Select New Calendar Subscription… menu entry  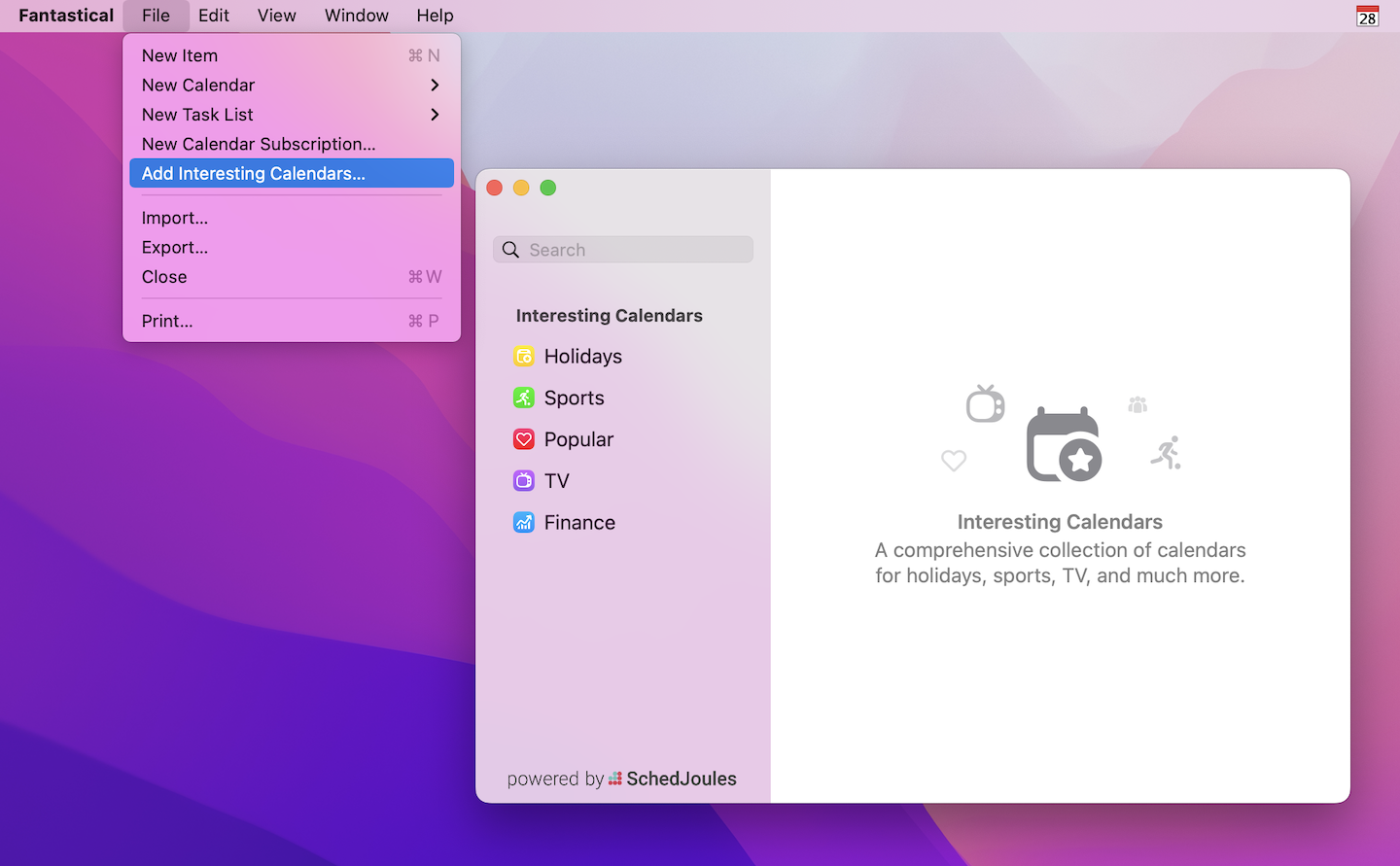[x=291, y=144]
